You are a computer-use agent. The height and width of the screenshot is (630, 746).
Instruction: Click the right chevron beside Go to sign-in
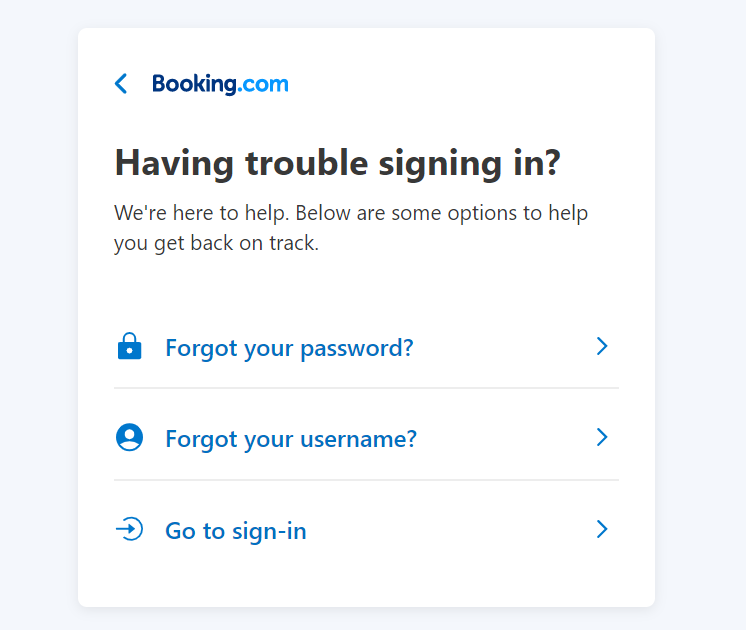tap(602, 529)
